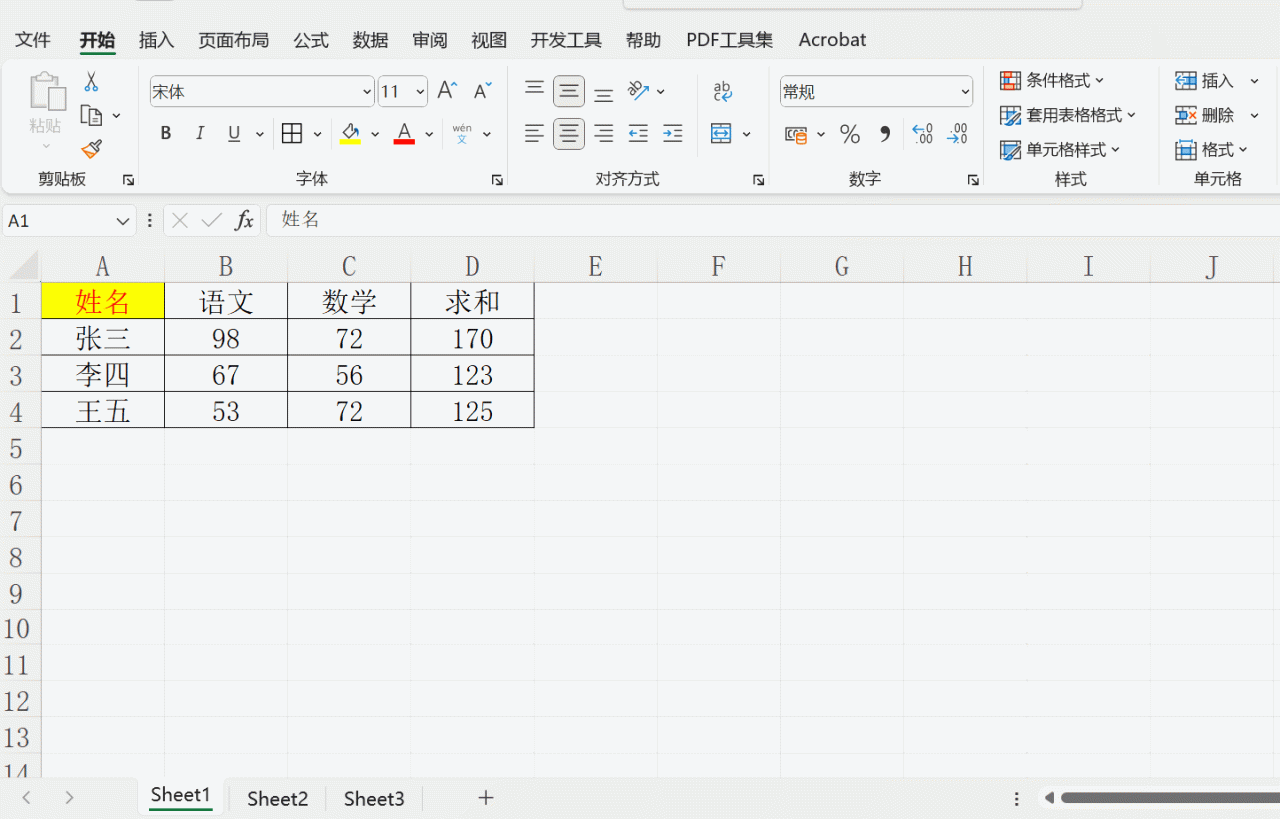Align cell text to the right
Screen dimensions: 1280x819
pos(603,133)
